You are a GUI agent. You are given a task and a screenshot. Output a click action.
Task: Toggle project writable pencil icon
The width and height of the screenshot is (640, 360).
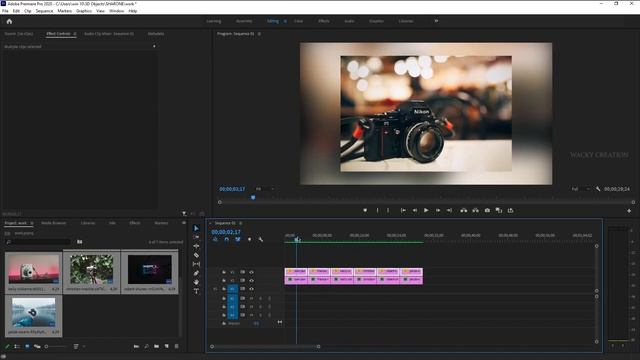pos(7,347)
